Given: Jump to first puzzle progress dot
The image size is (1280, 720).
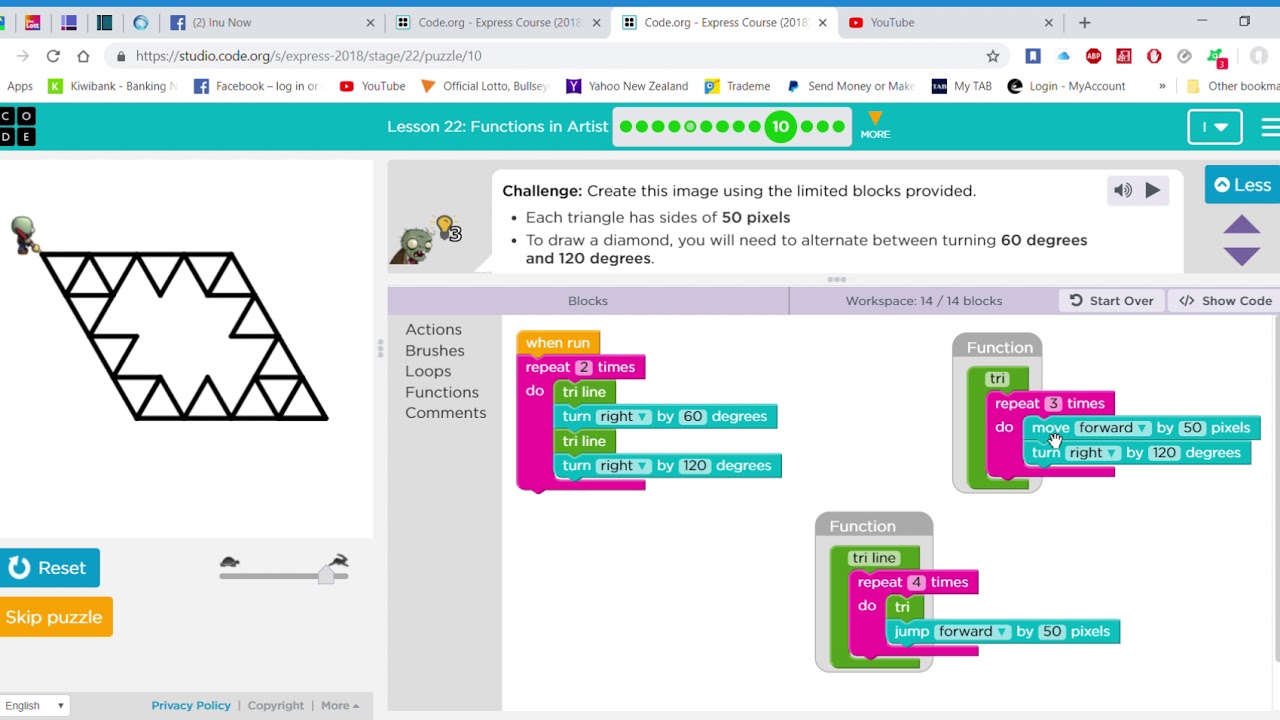Looking at the screenshot, I should (626, 127).
